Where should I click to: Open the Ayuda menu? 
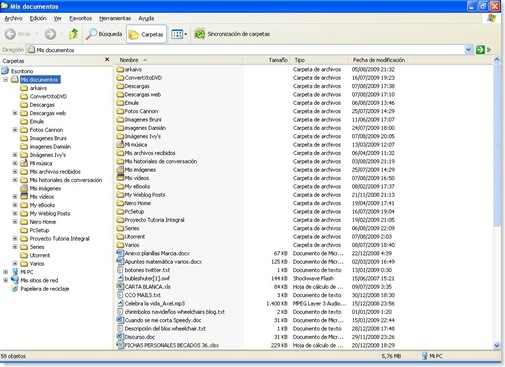click(146, 18)
